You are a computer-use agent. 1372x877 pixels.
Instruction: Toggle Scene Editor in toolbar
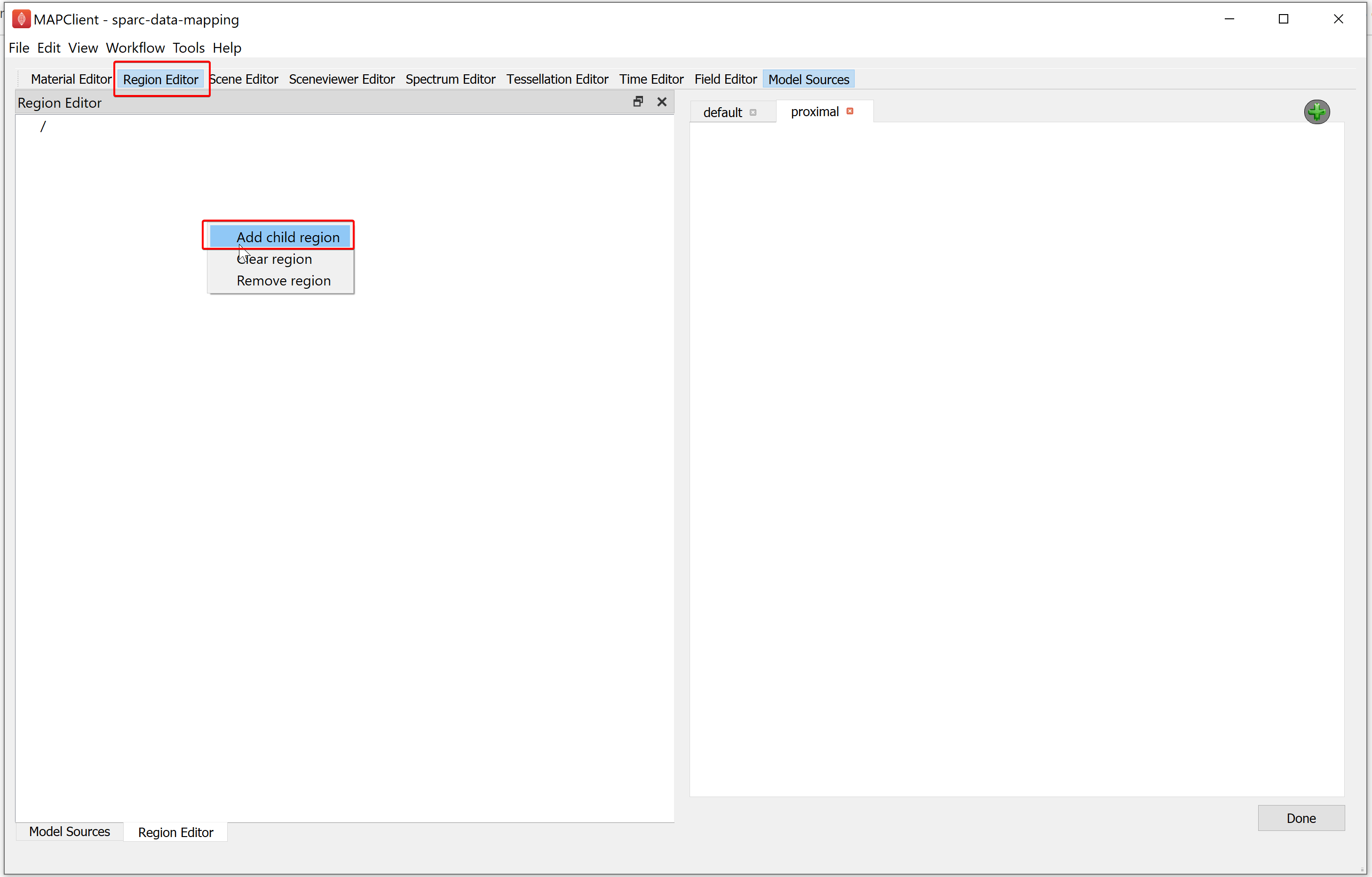(x=244, y=79)
